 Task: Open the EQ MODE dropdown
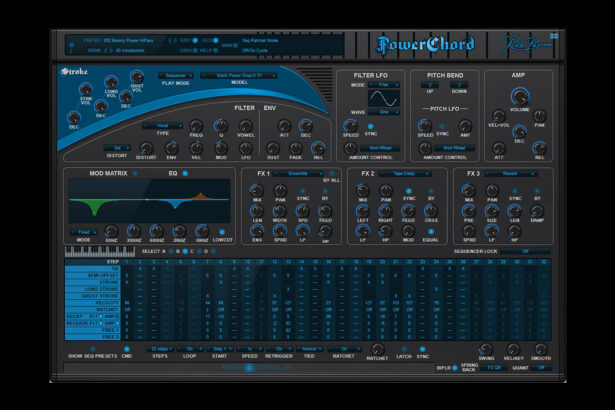point(84,232)
